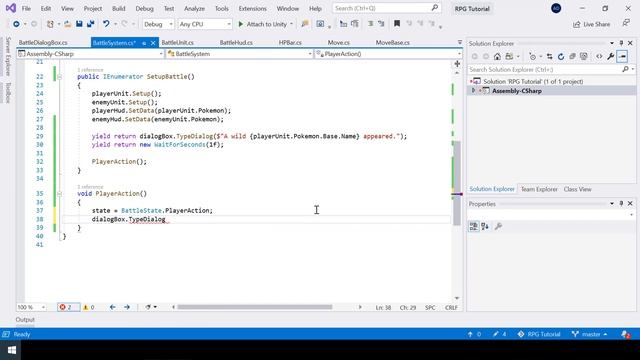The width and height of the screenshot is (640, 360).
Task: Click the Collapse All icon in Solution Explorer
Action: tap(572, 57)
